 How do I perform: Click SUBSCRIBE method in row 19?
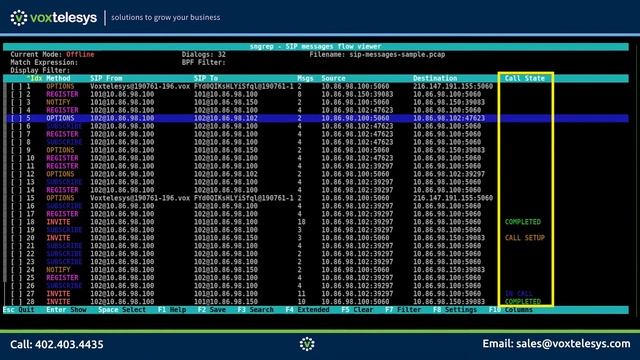coord(64,230)
